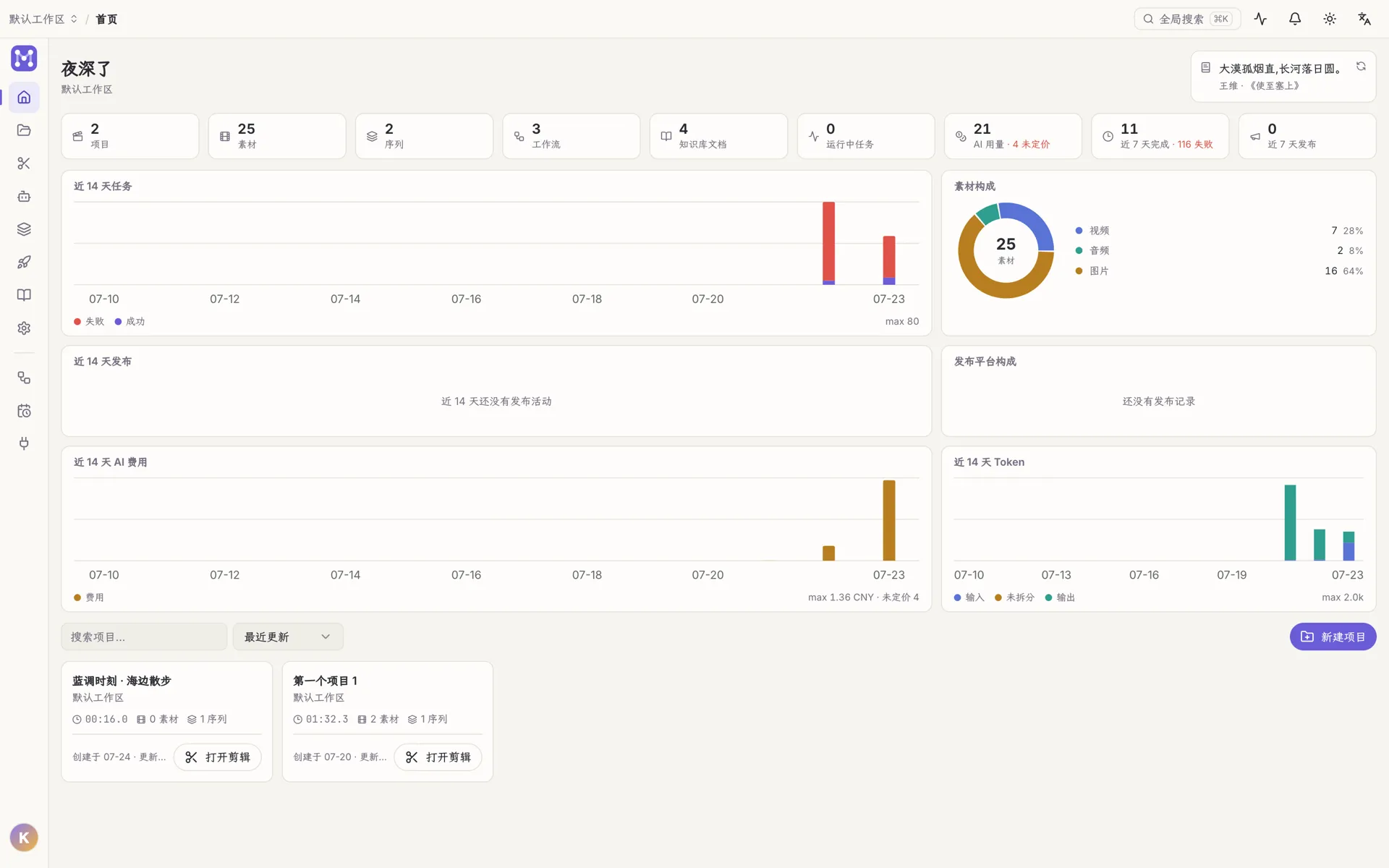Open the folder projects icon in sidebar
Viewport: 1389px width, 868px height.
click(x=24, y=130)
